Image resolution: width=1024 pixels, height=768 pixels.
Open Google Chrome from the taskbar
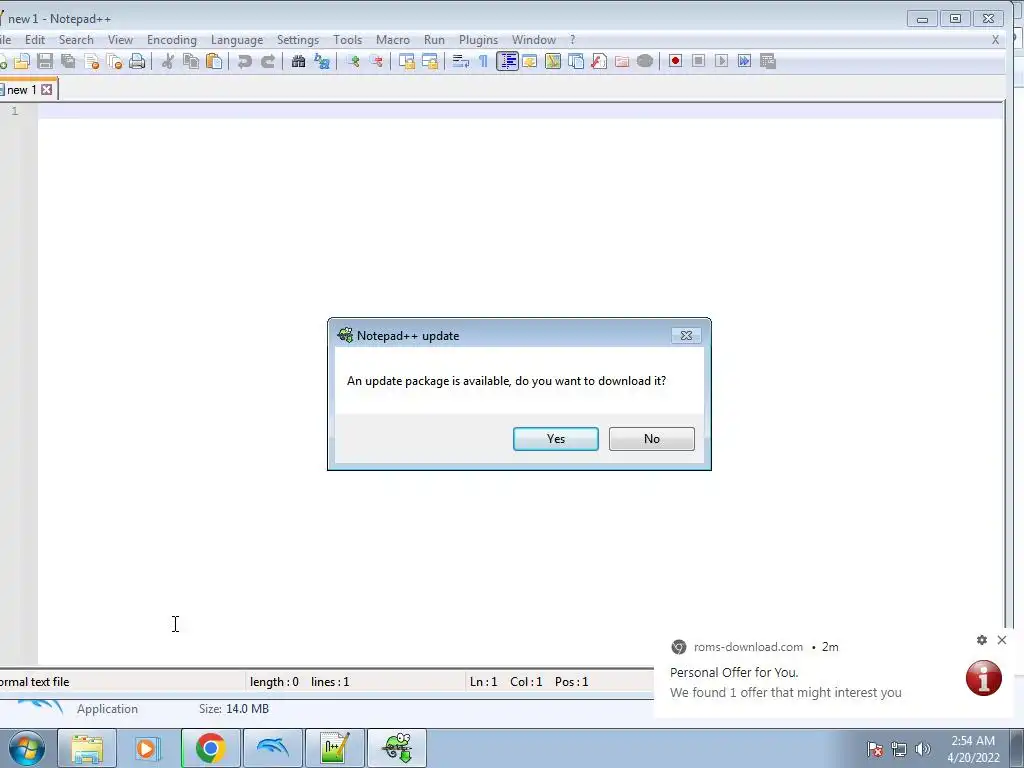tap(210, 748)
